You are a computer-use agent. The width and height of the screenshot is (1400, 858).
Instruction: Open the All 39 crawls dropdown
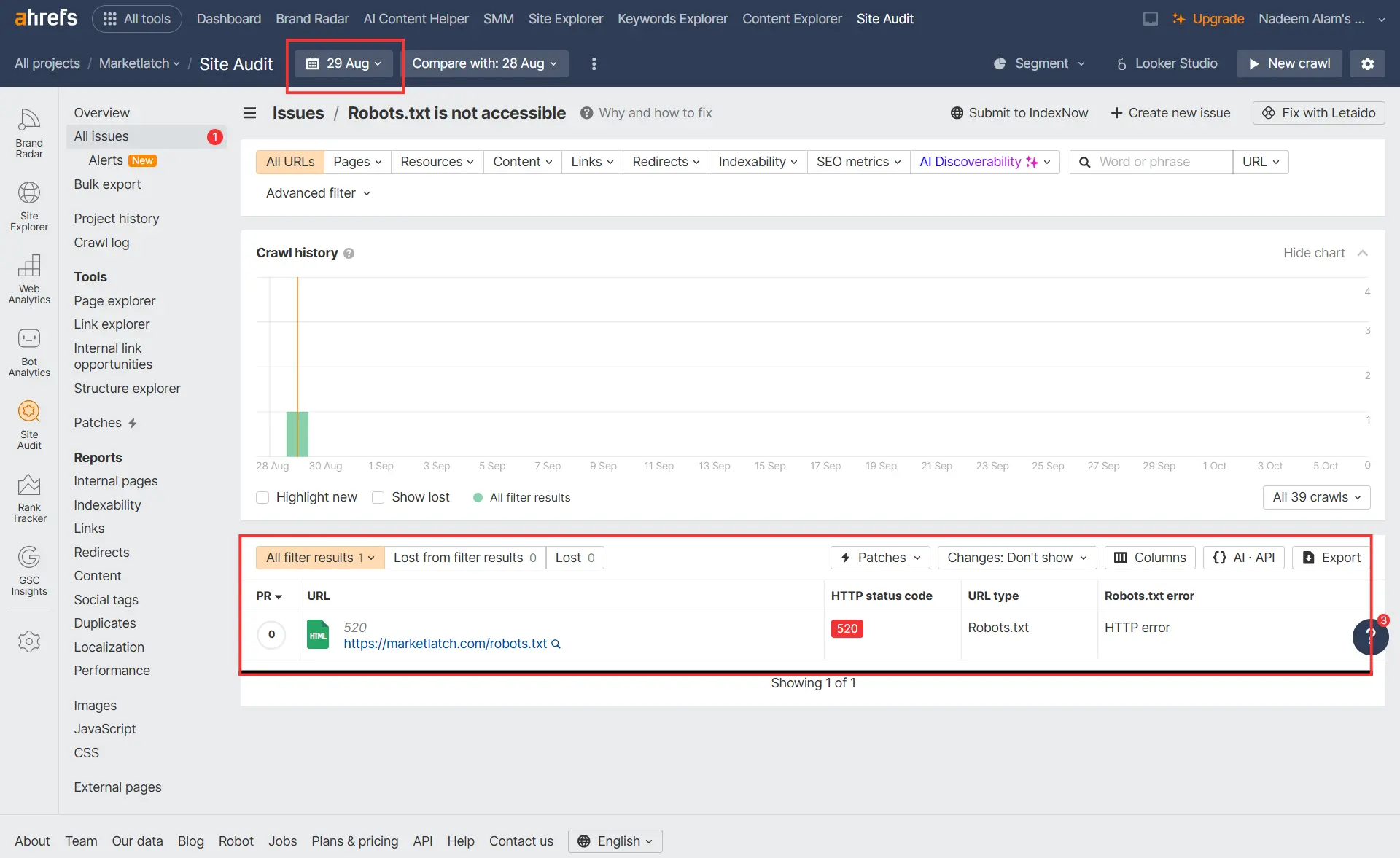pyautogui.click(x=1317, y=497)
